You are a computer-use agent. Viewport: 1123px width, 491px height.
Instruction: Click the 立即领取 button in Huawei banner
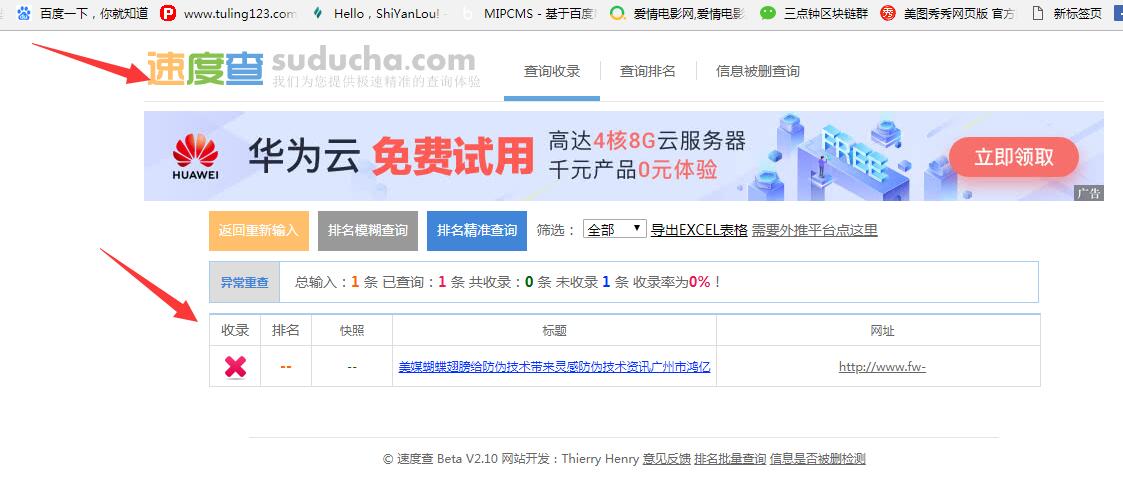[1013, 157]
